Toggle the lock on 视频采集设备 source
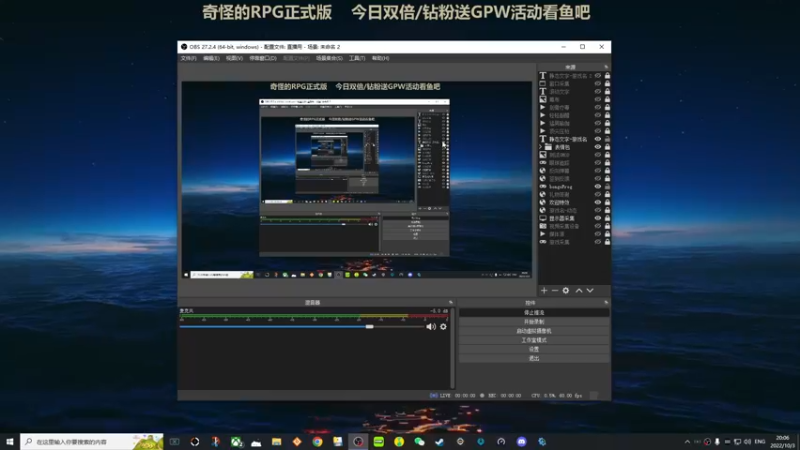The height and width of the screenshot is (450, 800). coord(607,226)
